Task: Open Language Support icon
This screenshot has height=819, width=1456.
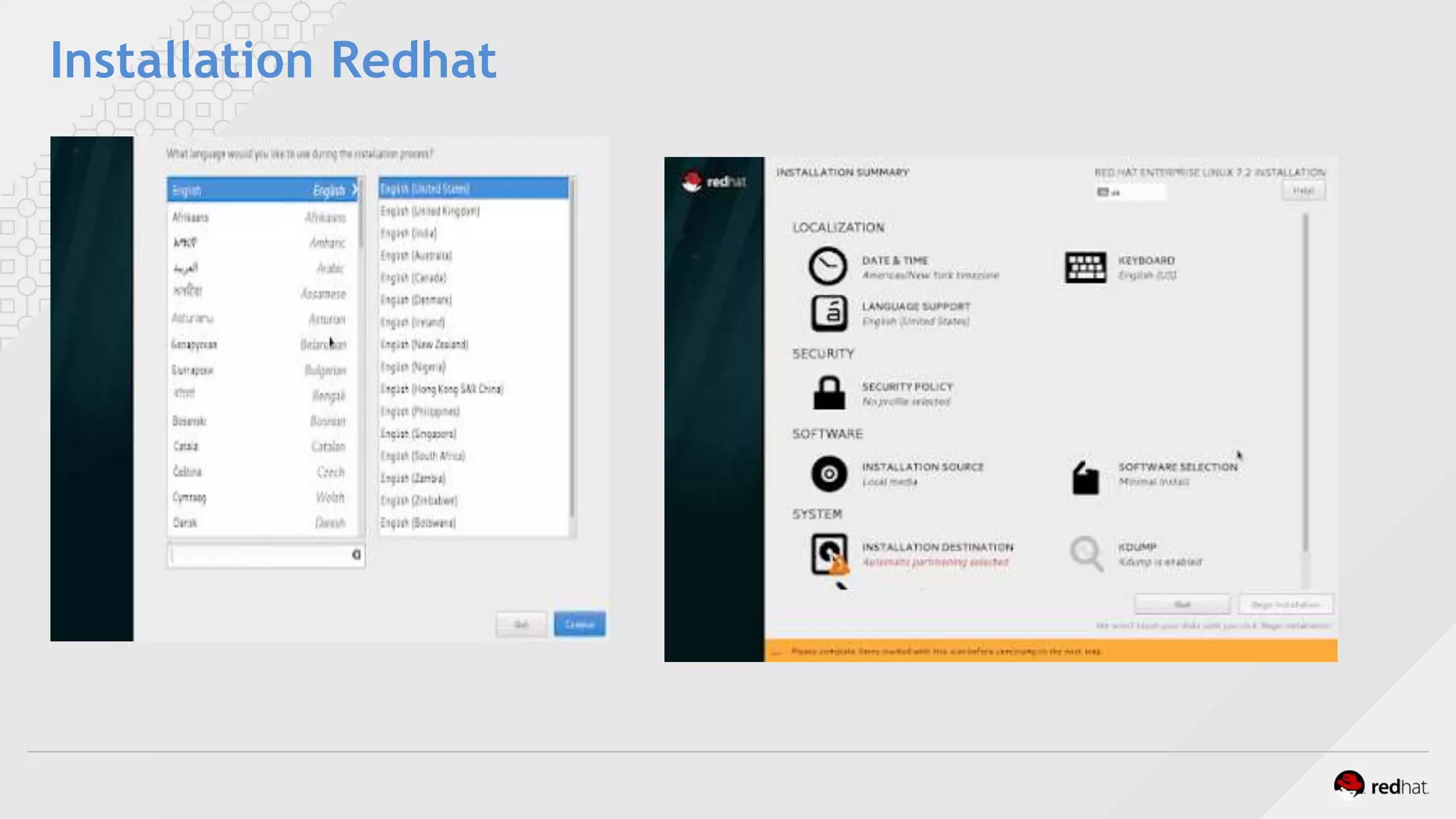Action: pyautogui.click(x=829, y=314)
